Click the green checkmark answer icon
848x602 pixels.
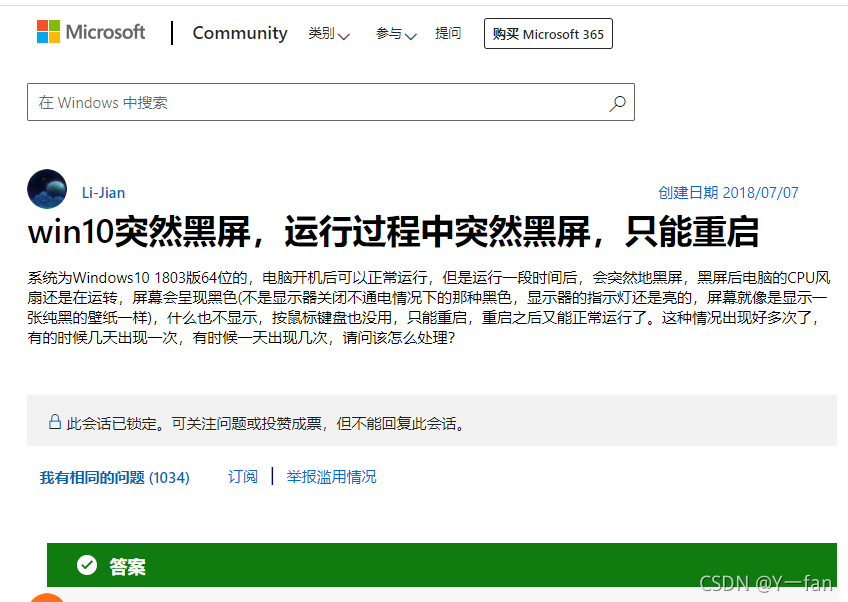click(x=87, y=565)
